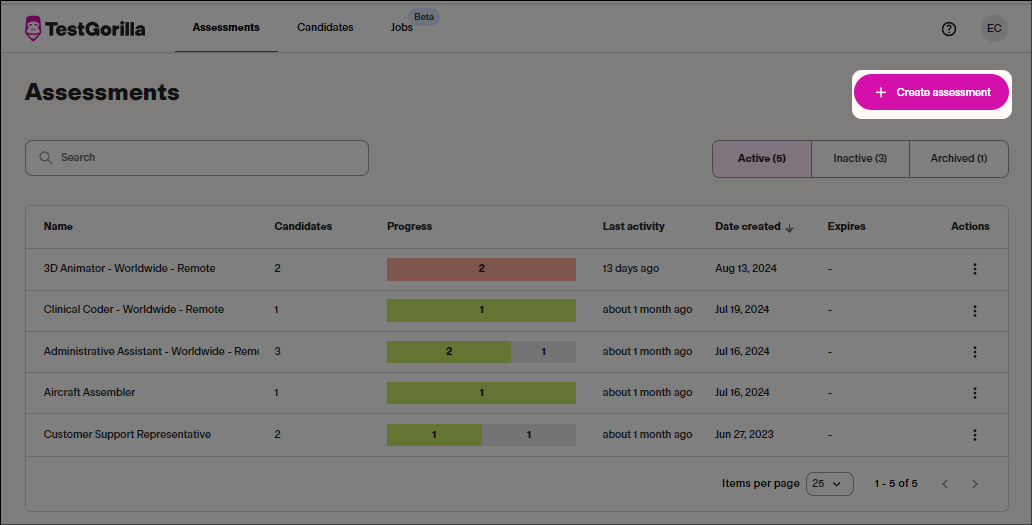Open the Candidates nav tab
Screen dimensions: 1032x525
click(x=325, y=28)
